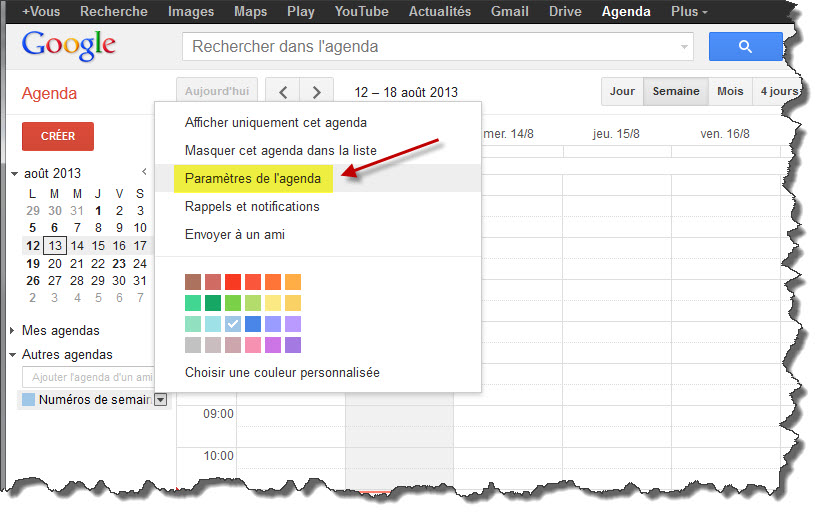The height and width of the screenshot is (520, 826).
Task: Pick the brown swatch in first row
Action: (193, 282)
